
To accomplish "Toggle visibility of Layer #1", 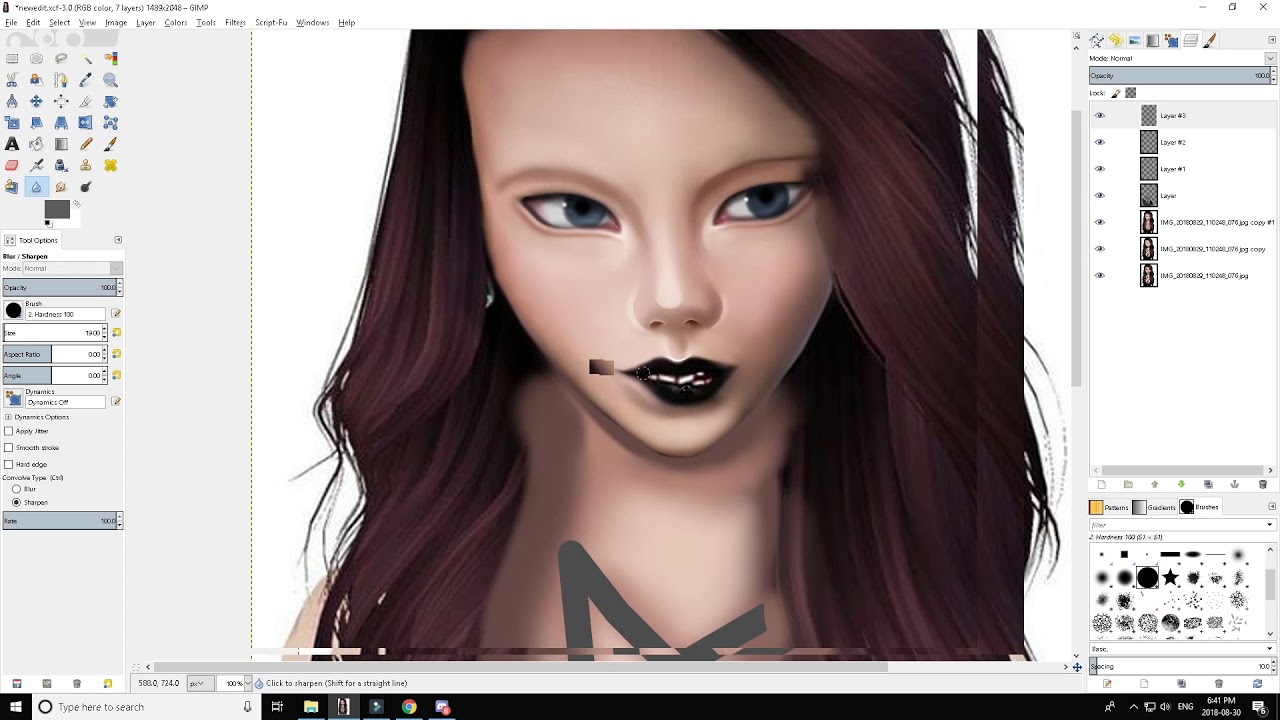I will pos(1099,169).
